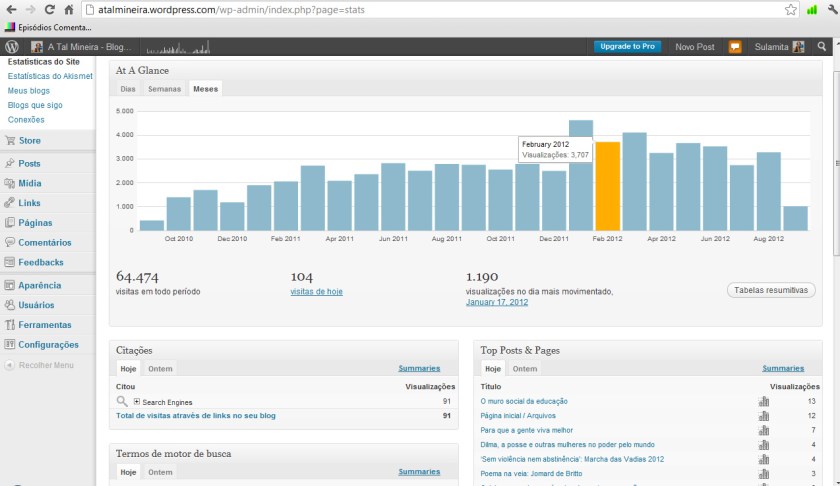Reload the page with browser refresh icon
The image size is (840, 486).
[x=48, y=9]
